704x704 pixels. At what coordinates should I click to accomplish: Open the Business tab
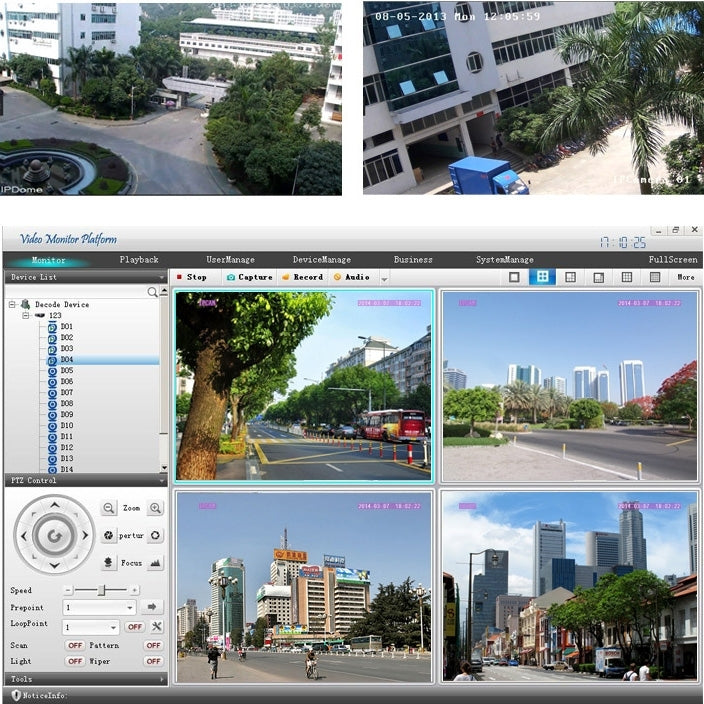click(x=413, y=260)
